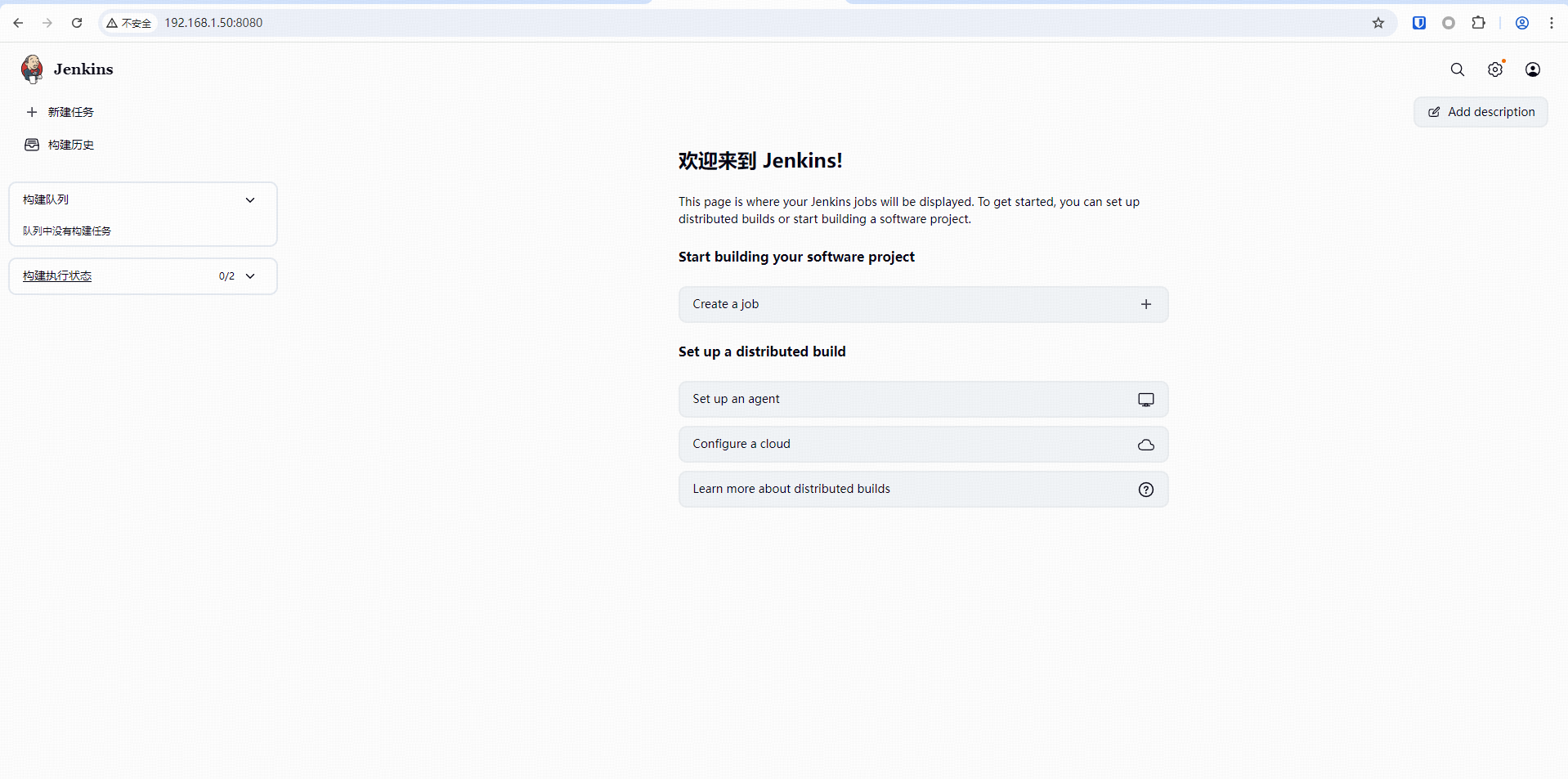Open Learn more about distributed builds
Viewport: 1568px width, 779px height.
pyautogui.click(x=923, y=490)
